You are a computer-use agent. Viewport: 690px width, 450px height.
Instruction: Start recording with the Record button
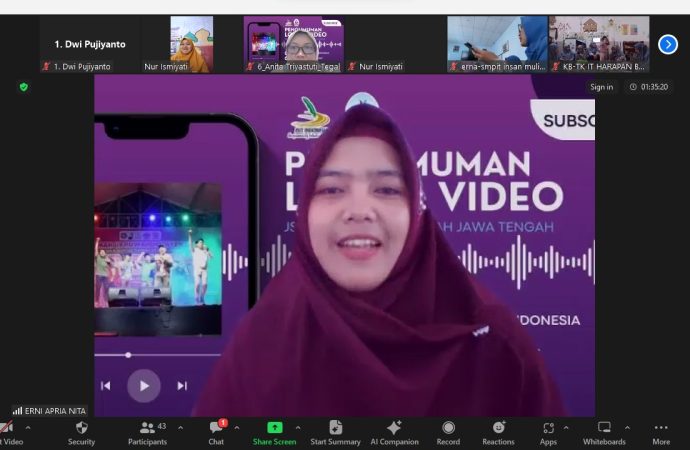[x=448, y=433]
